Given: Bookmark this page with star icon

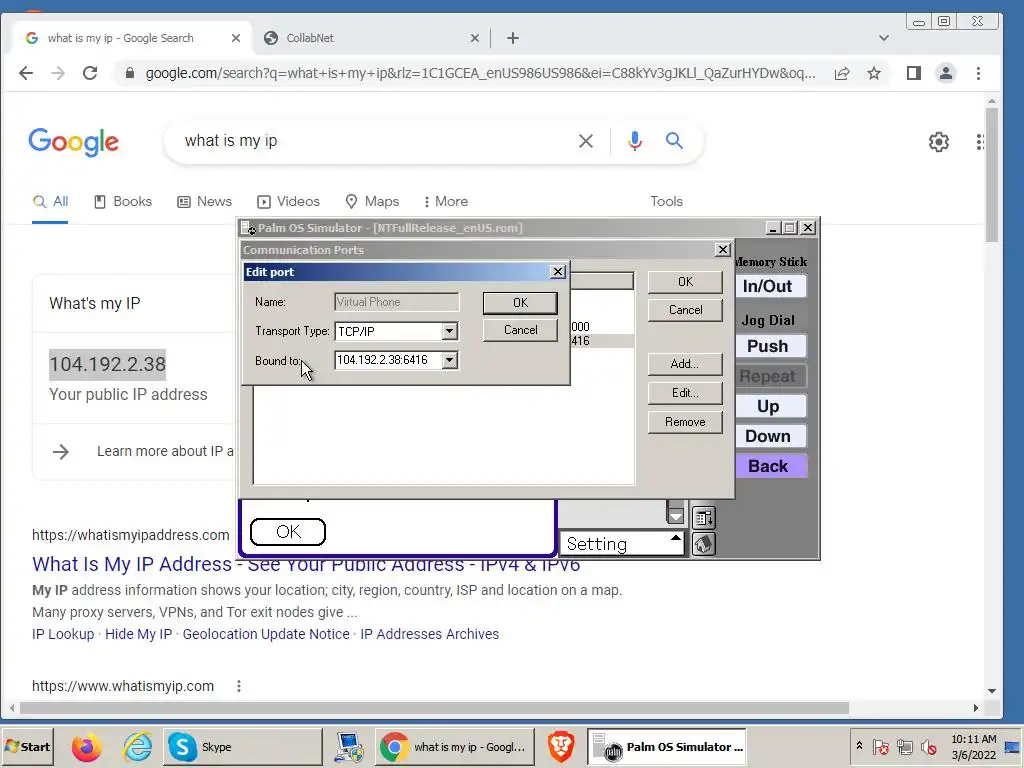Looking at the screenshot, I should click(874, 73).
